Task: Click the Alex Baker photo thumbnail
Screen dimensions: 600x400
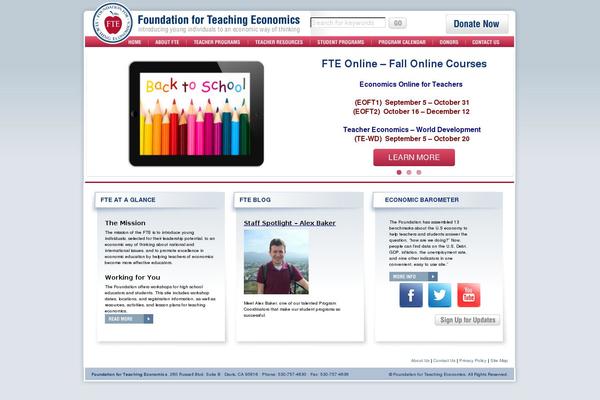Action: click(276, 262)
